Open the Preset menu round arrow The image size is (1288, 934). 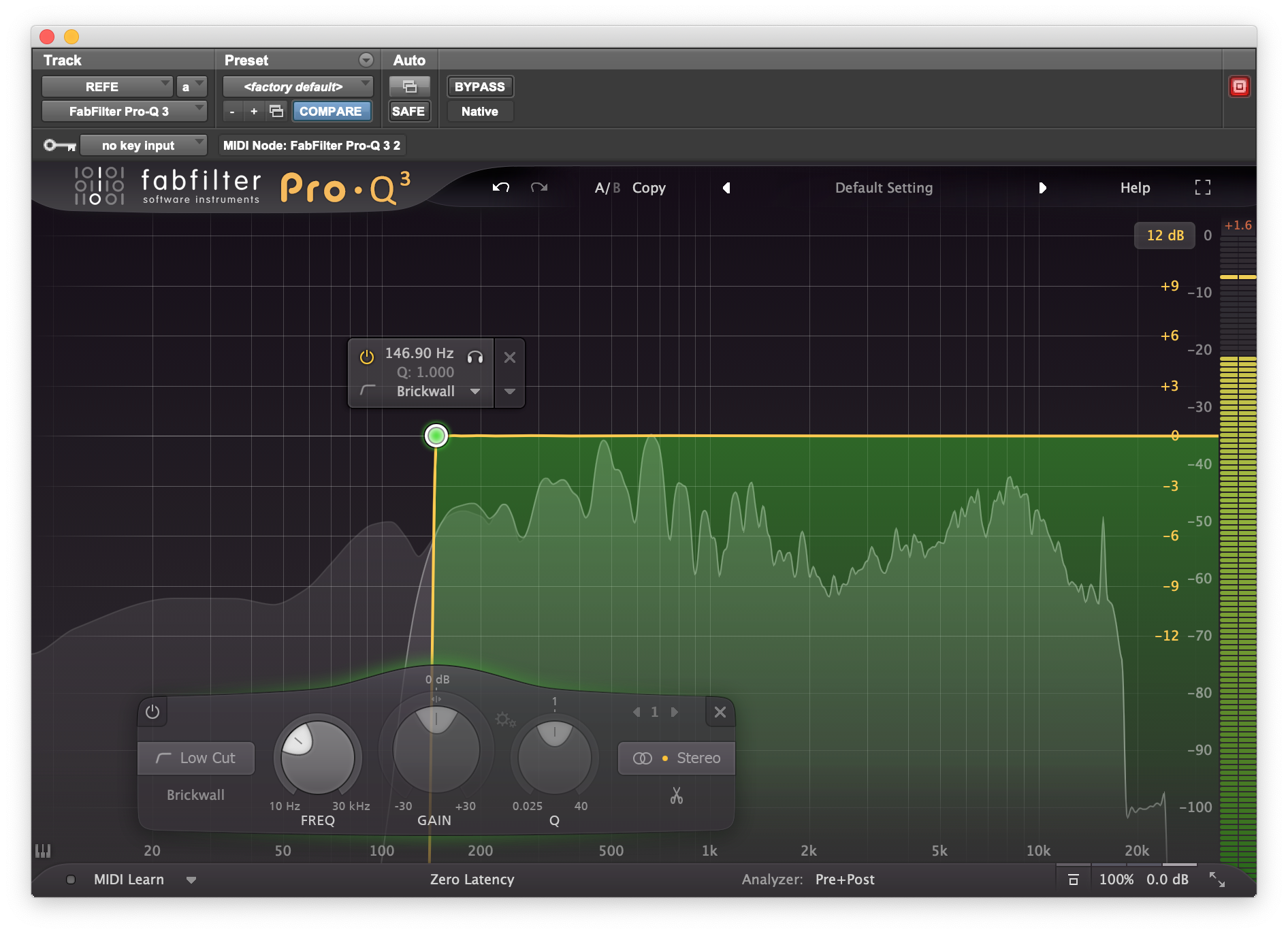tap(366, 60)
